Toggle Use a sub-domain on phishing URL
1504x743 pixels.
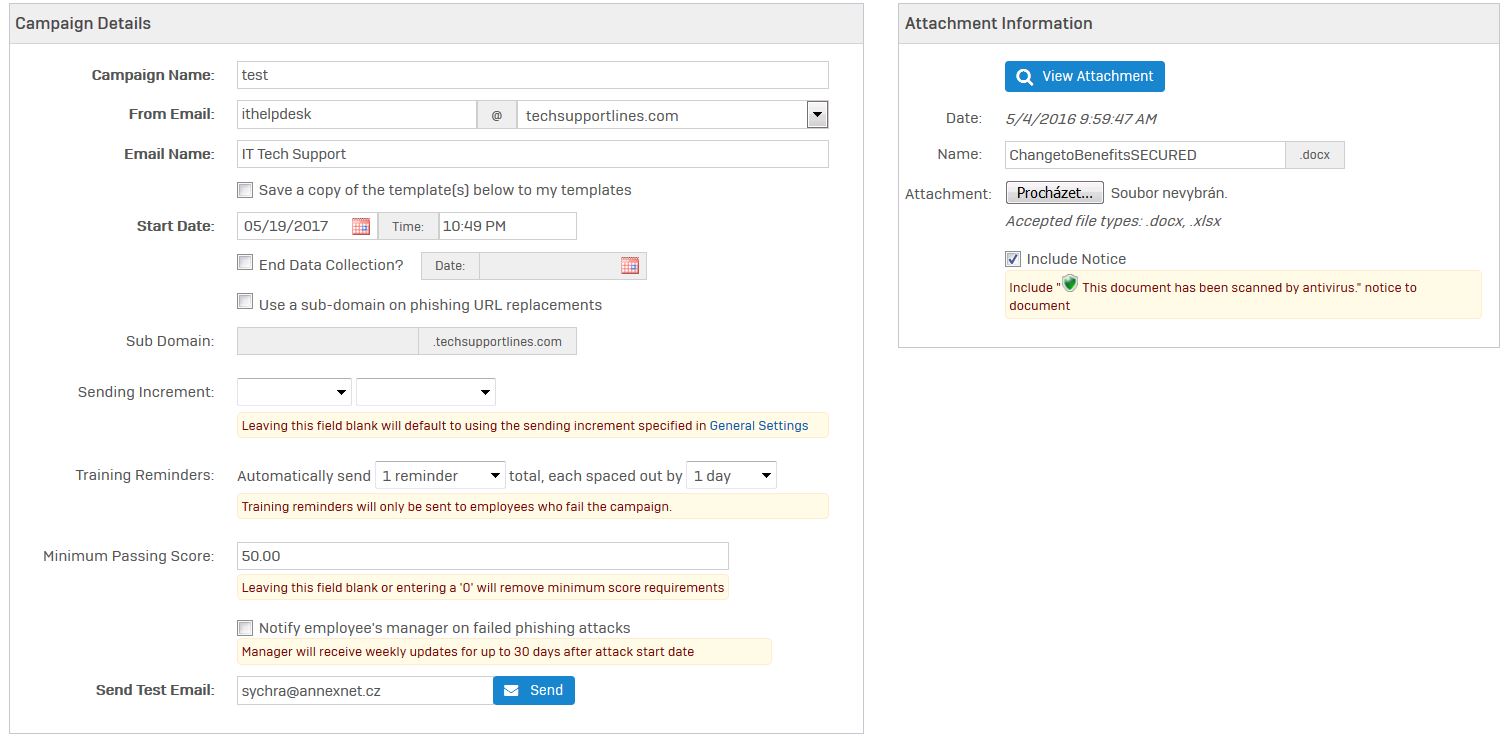click(x=245, y=302)
